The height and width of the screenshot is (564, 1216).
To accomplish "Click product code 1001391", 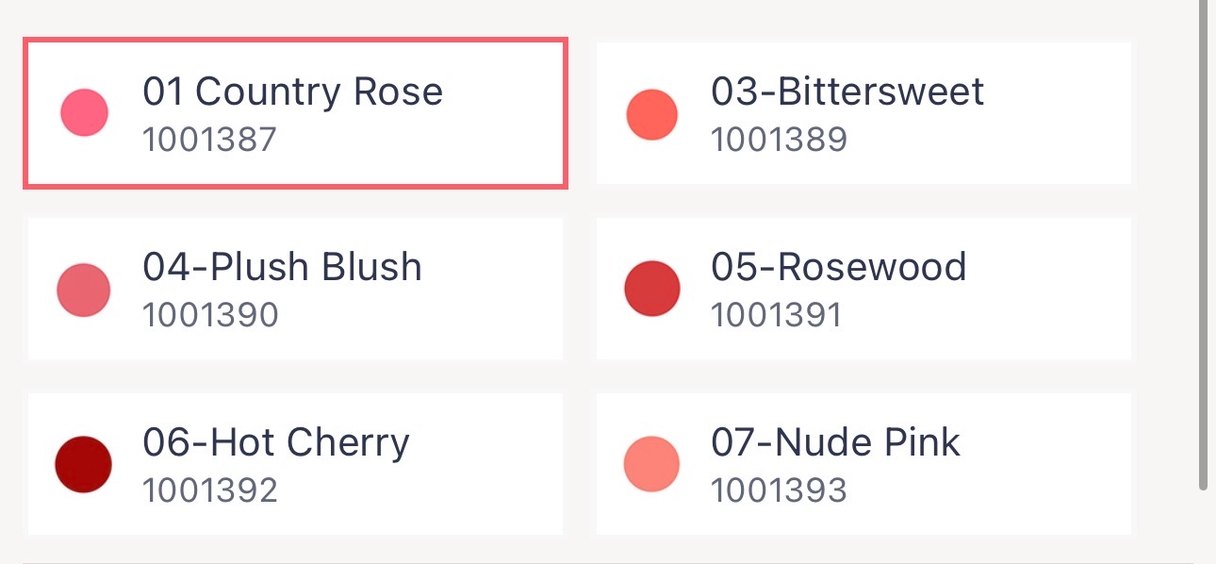I will (776, 315).
